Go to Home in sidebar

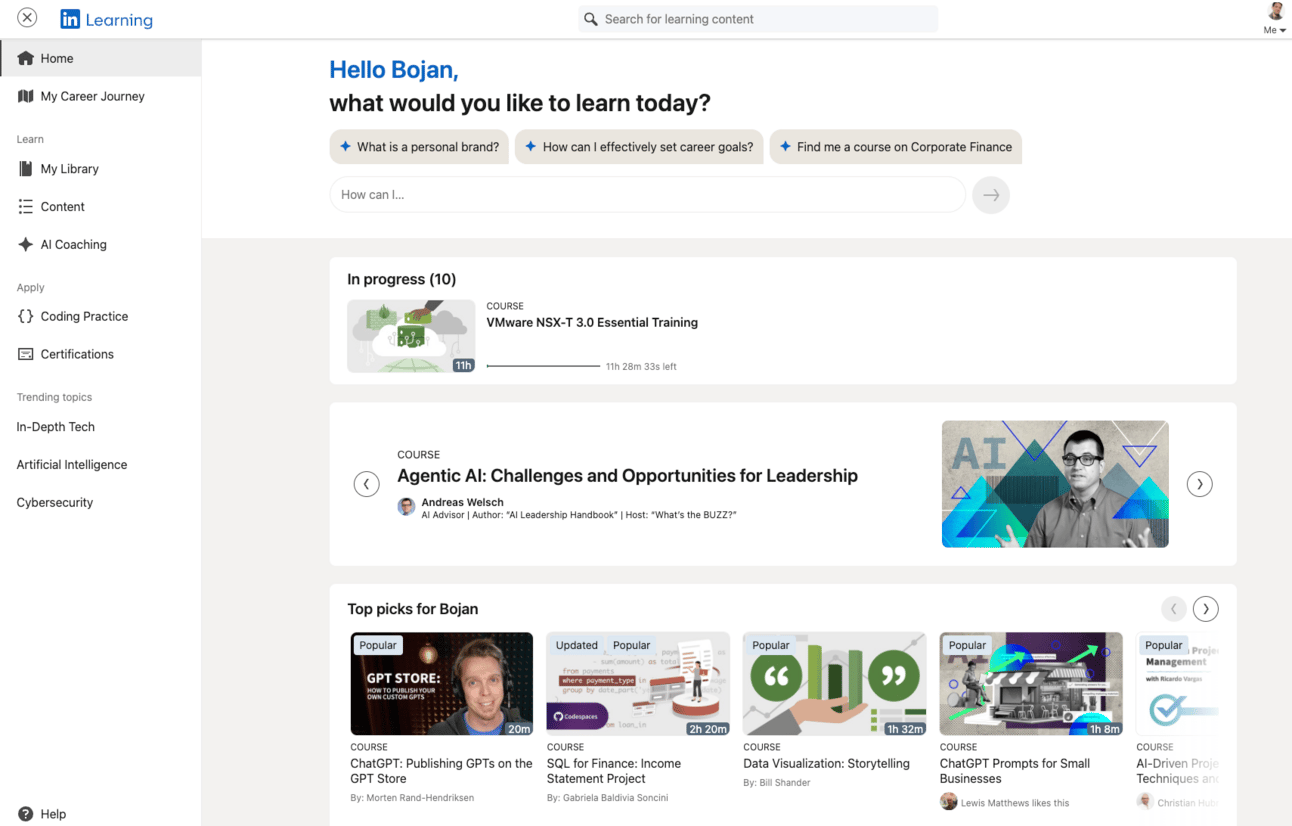click(100, 58)
